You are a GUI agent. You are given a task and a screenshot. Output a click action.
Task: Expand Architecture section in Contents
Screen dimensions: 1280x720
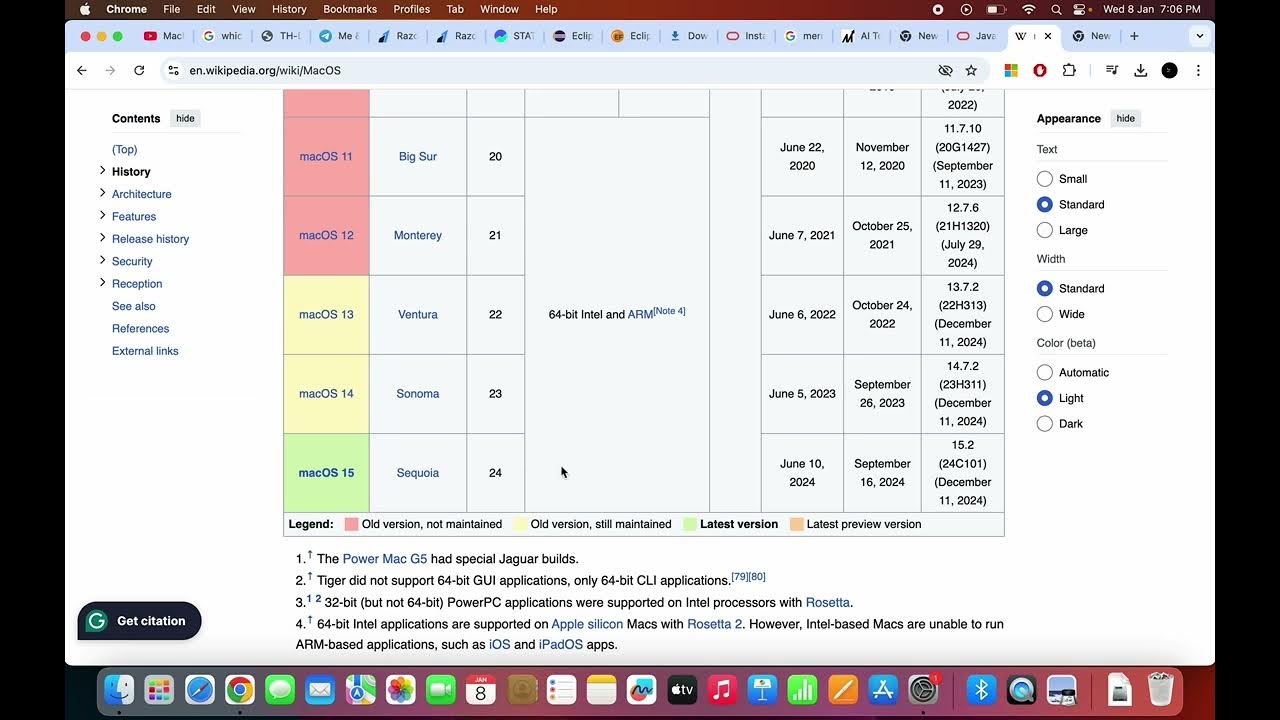102,193
